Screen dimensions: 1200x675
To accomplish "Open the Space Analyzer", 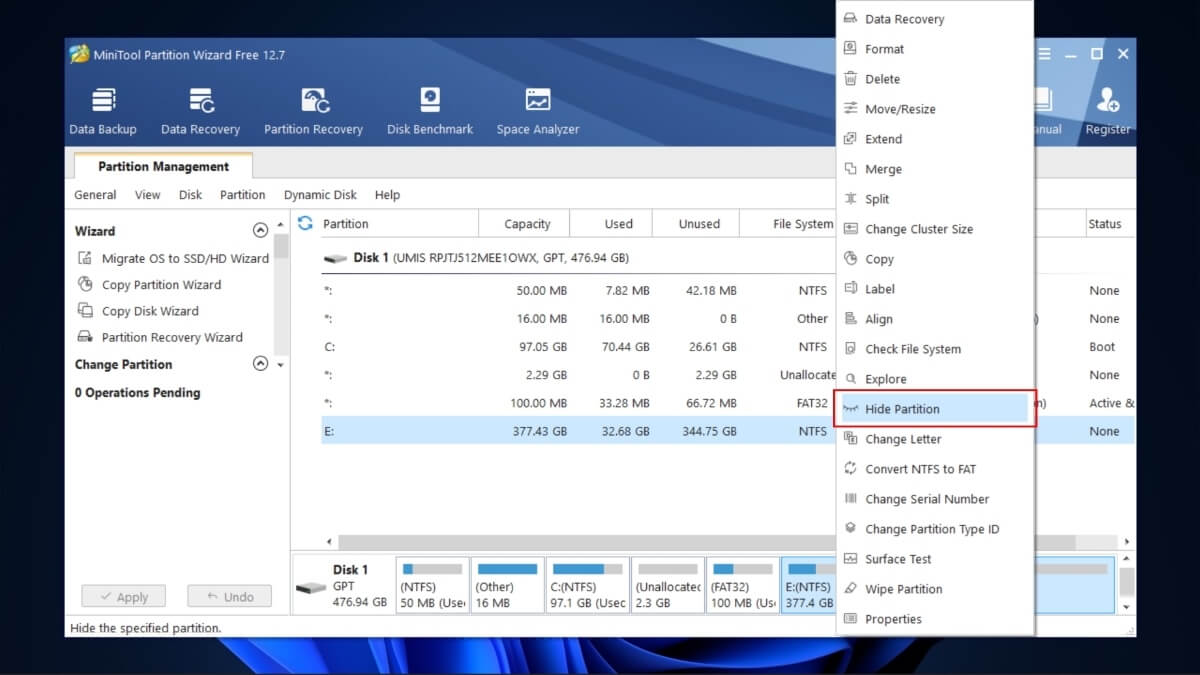I will [537, 108].
